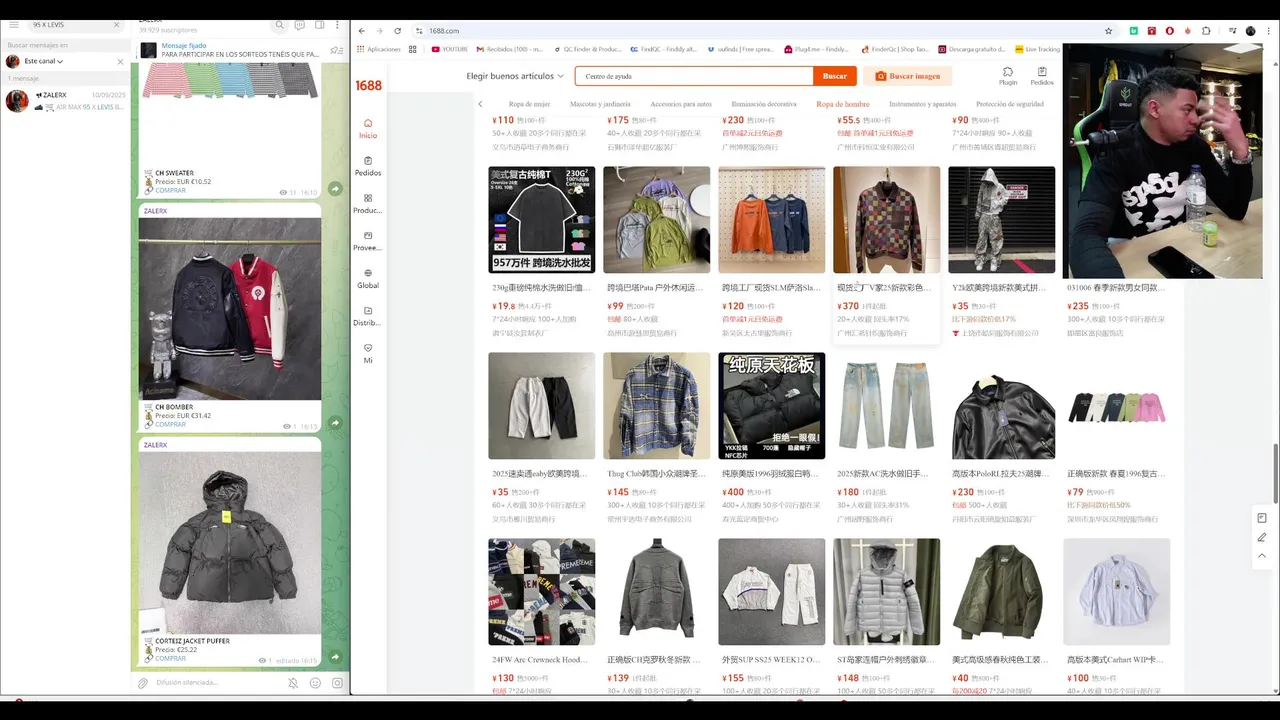Go back in the browser
Viewport: 1280px width, 720px height.
(x=361, y=31)
